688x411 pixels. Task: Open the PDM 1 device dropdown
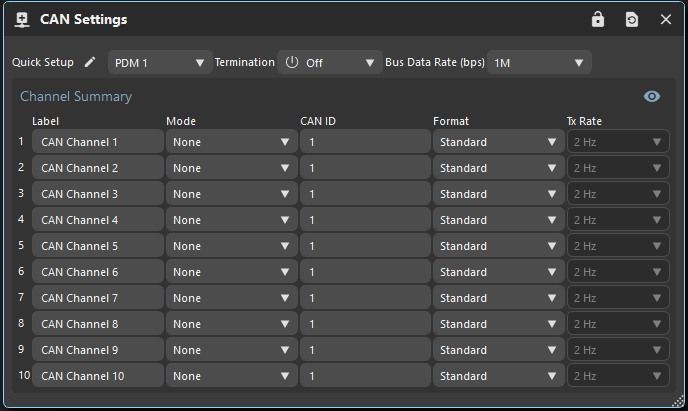click(159, 63)
